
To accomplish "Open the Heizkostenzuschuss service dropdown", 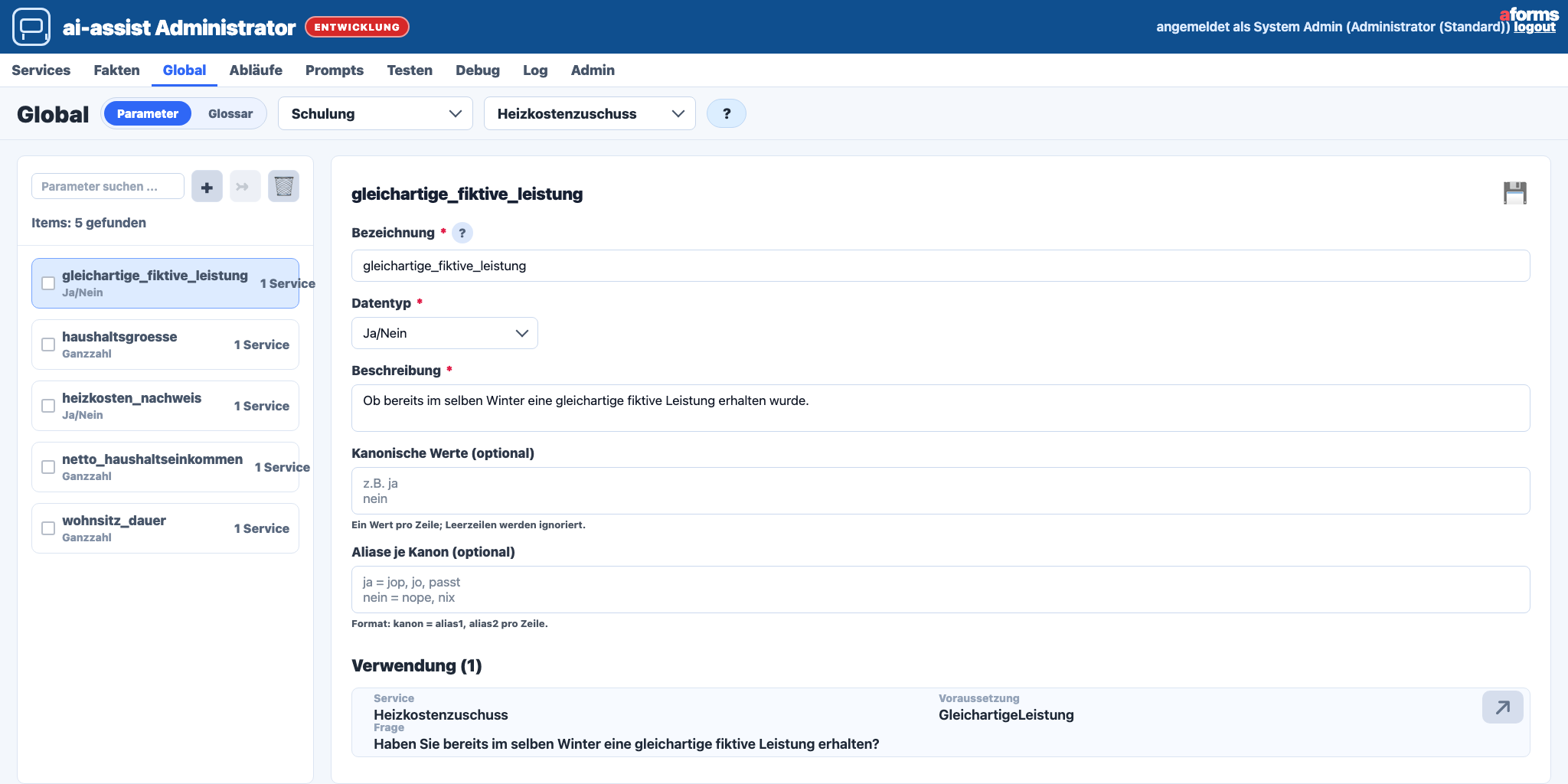I will [x=590, y=113].
